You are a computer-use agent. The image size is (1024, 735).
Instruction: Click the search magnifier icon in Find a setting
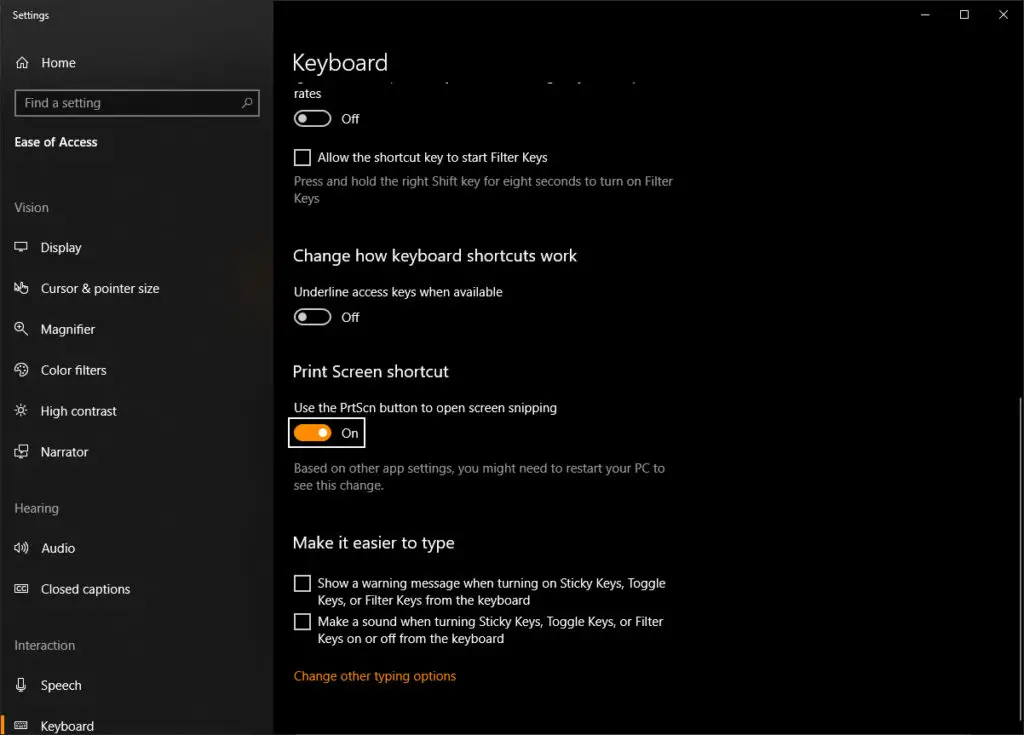247,103
